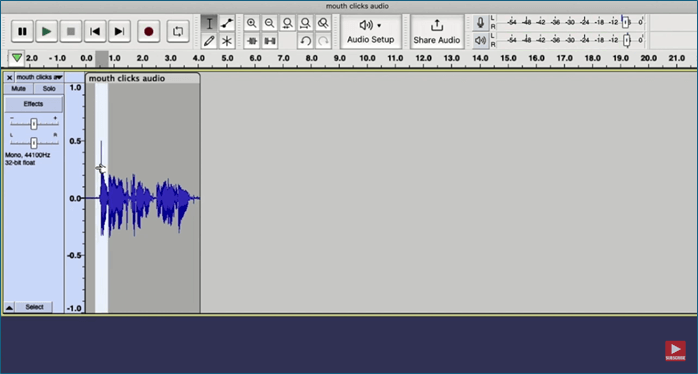Skip to start of the project
The width and height of the screenshot is (698, 374).
95,32
